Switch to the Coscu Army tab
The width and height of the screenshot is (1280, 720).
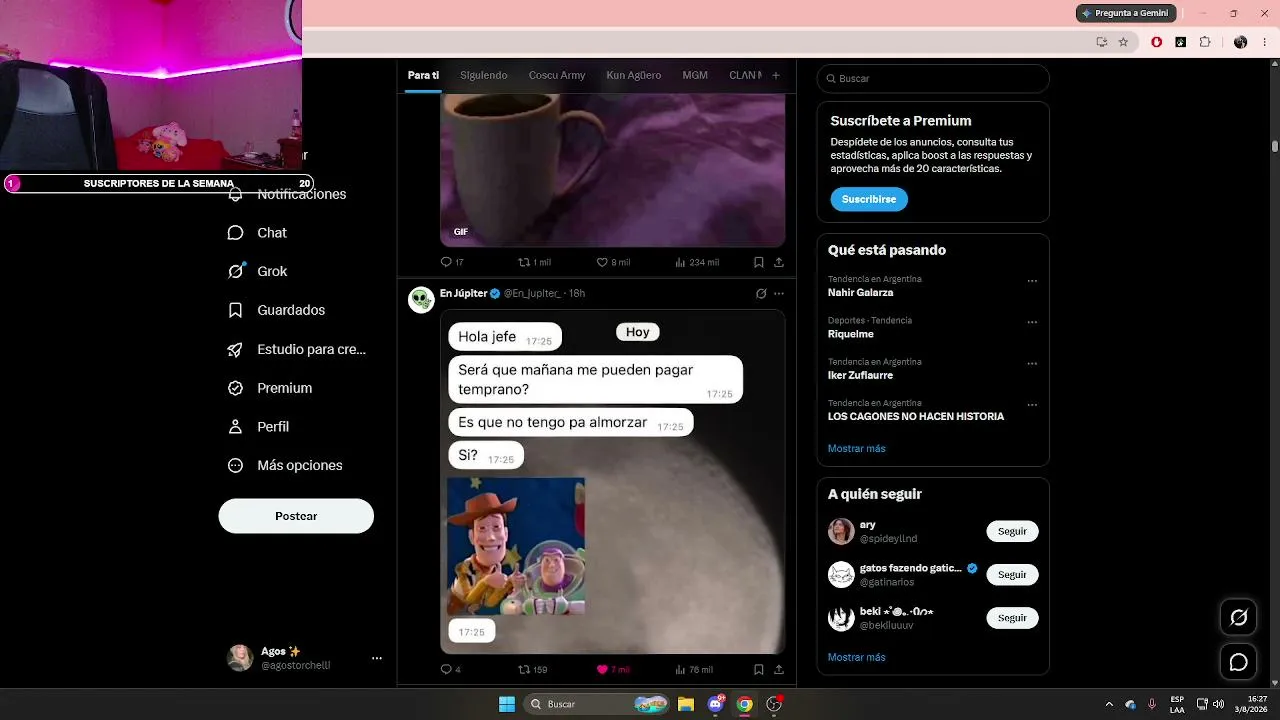coord(557,75)
